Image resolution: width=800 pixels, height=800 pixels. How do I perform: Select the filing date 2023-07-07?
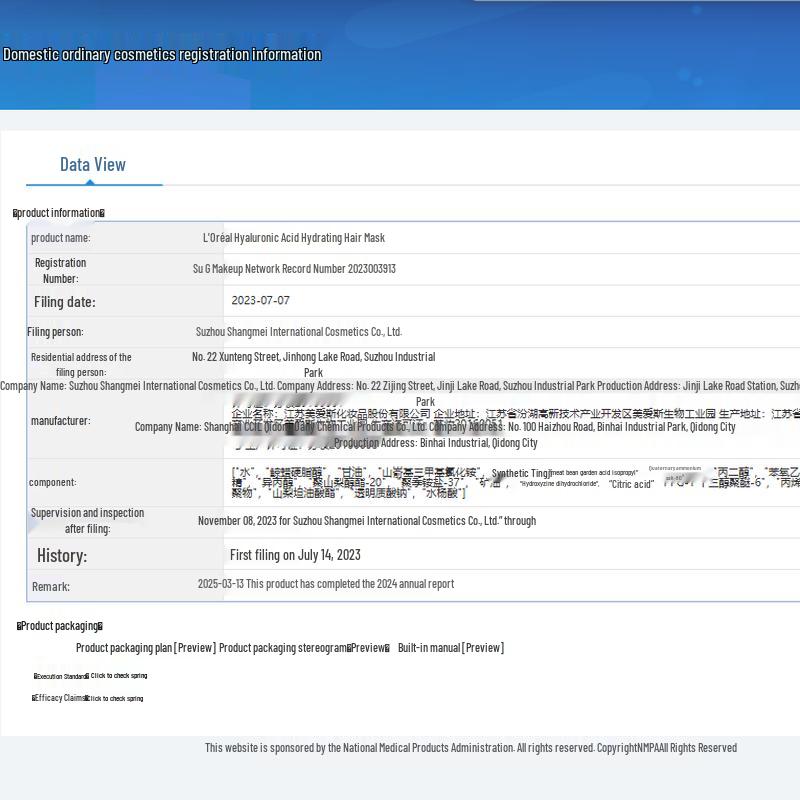260,301
